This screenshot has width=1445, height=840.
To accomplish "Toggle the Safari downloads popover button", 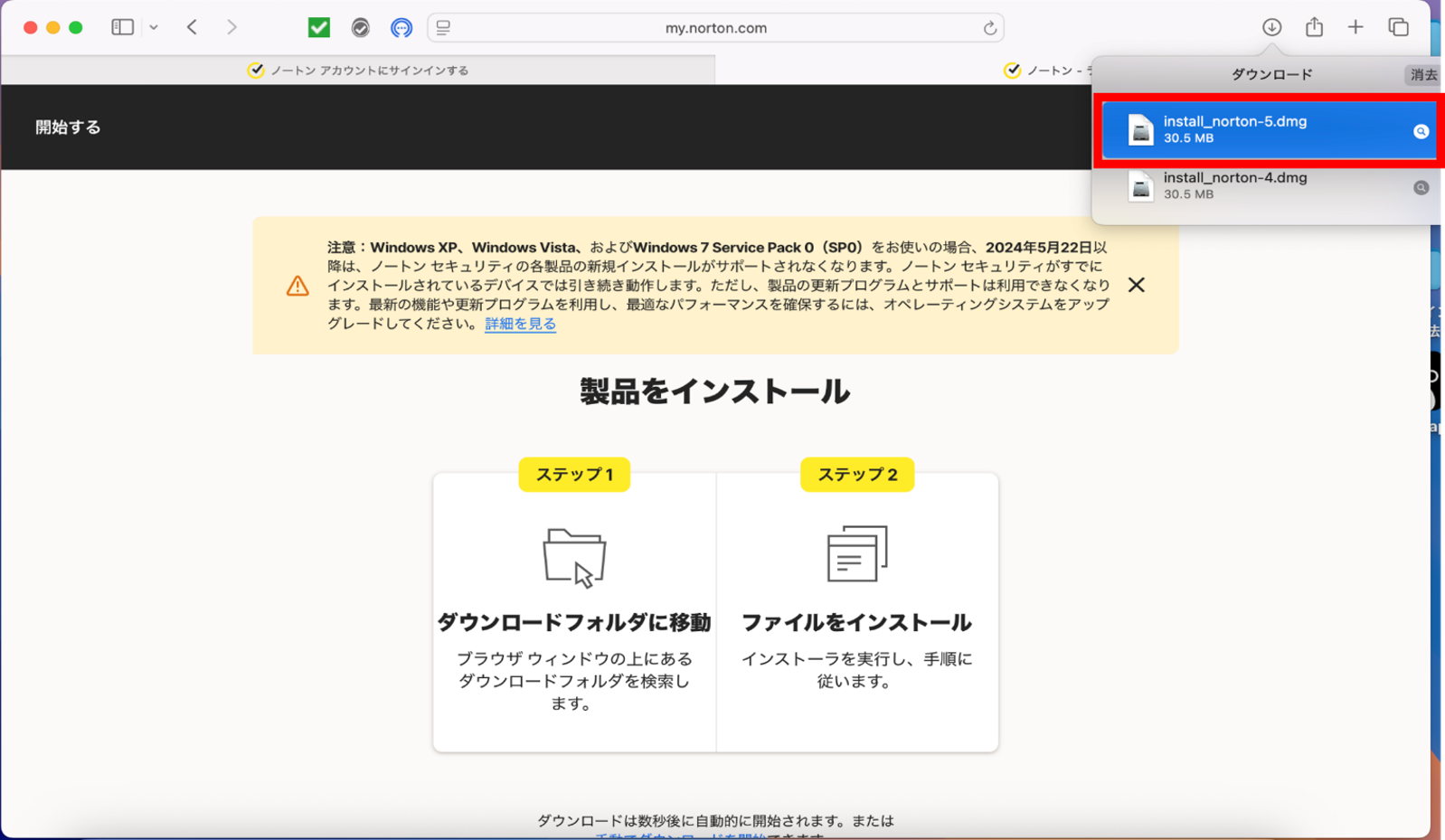I will (x=1271, y=27).
